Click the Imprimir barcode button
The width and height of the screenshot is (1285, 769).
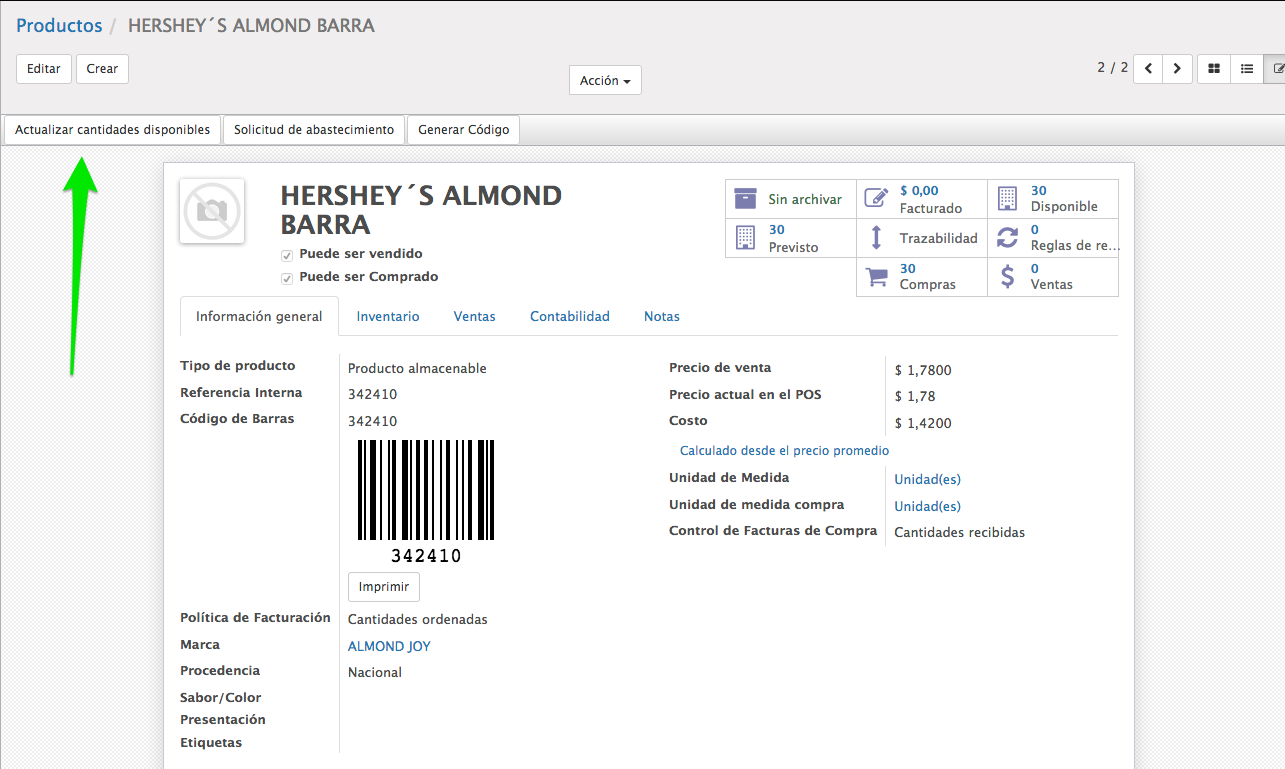[384, 587]
